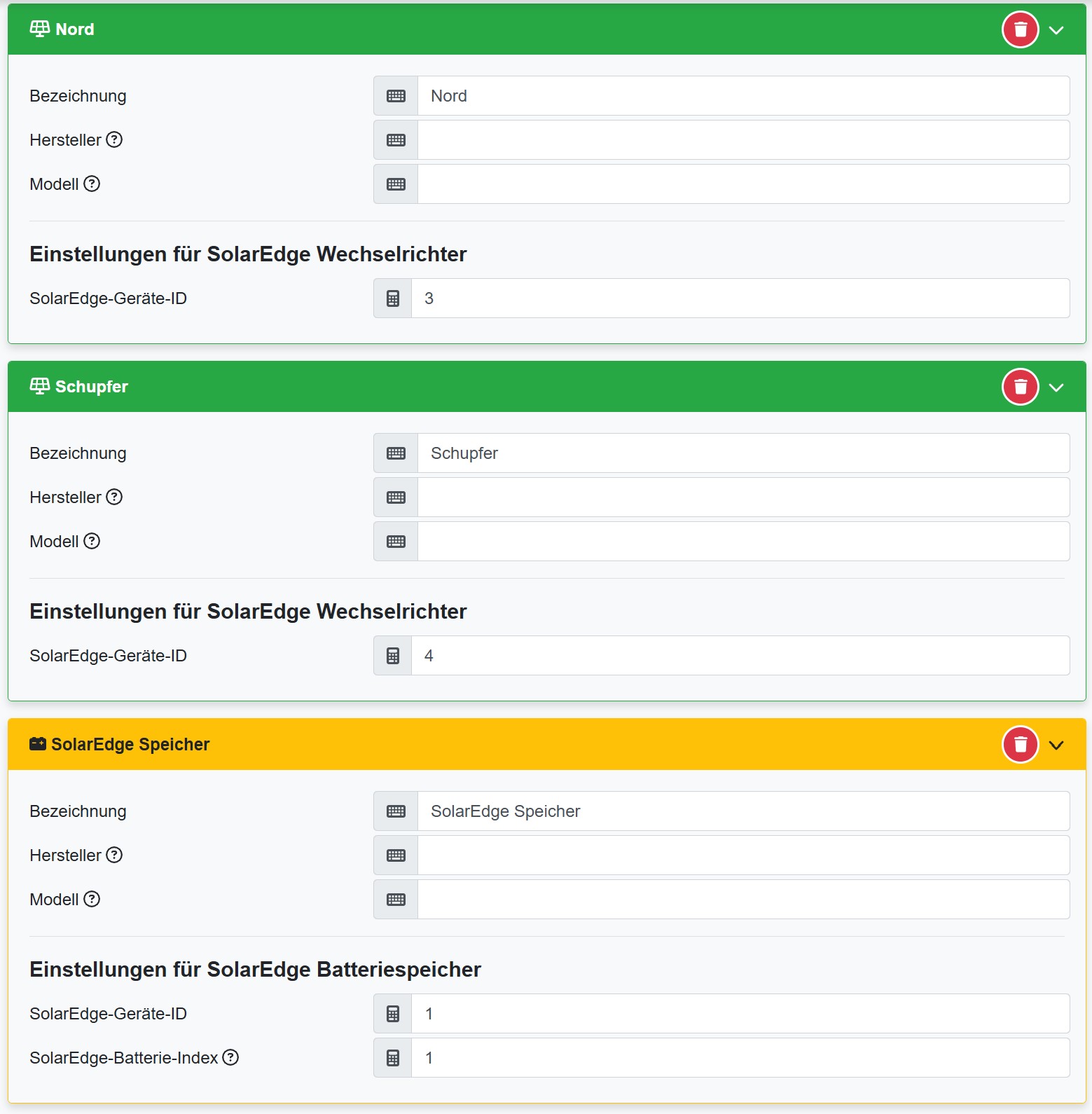Edit the Nord SolarEdge-Geräte-ID value

tap(740, 298)
